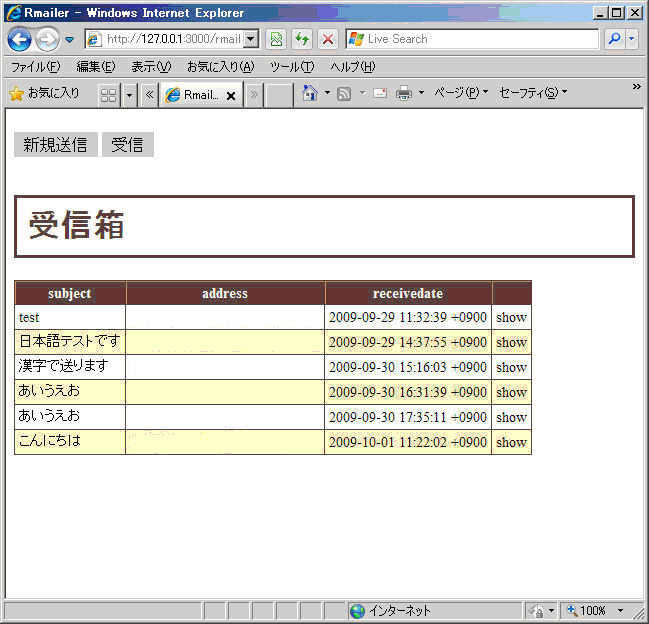The image size is (649, 624).
Task: Open the ページ(P) toolbar menu
Action: [461, 93]
